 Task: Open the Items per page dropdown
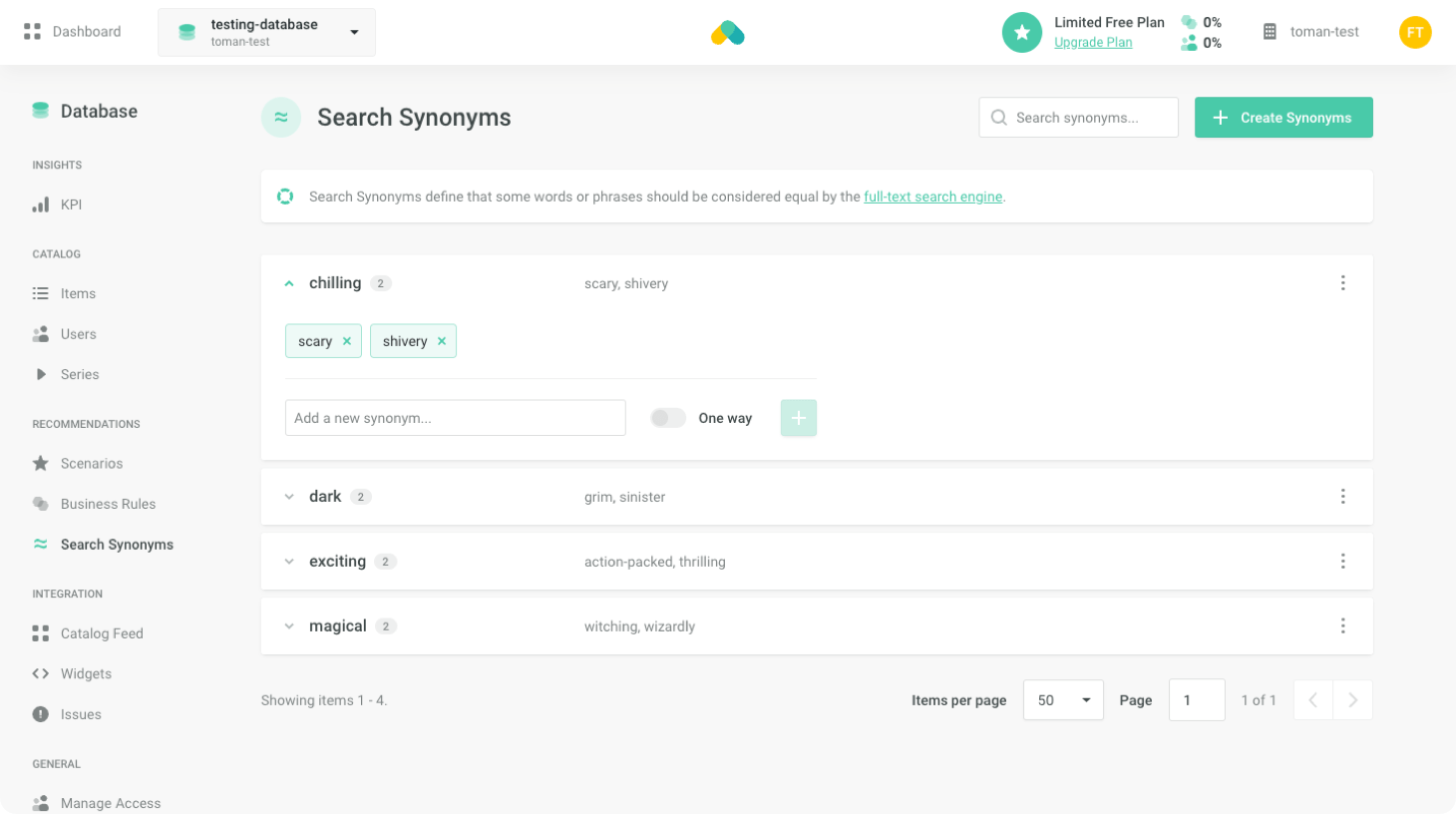point(1063,700)
